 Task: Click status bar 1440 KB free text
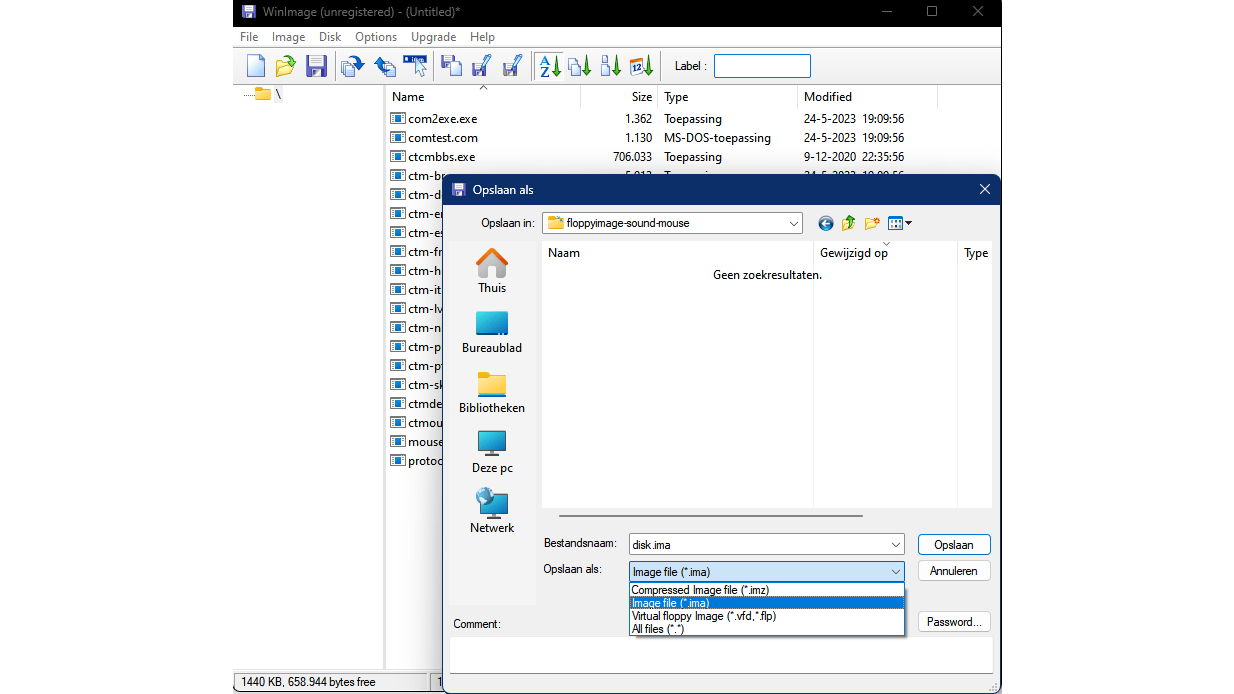pos(308,682)
